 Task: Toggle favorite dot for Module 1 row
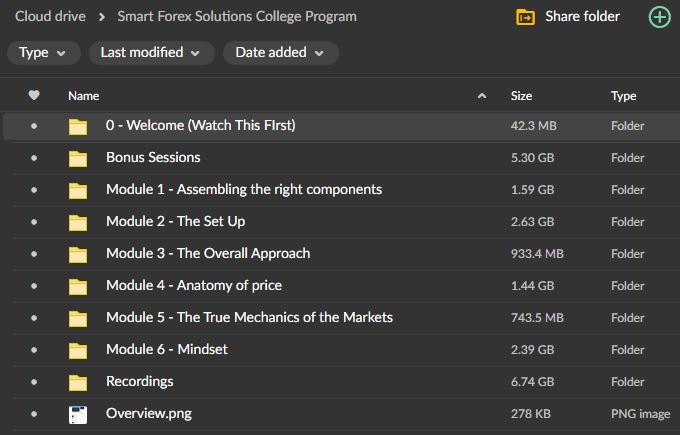click(x=34, y=190)
